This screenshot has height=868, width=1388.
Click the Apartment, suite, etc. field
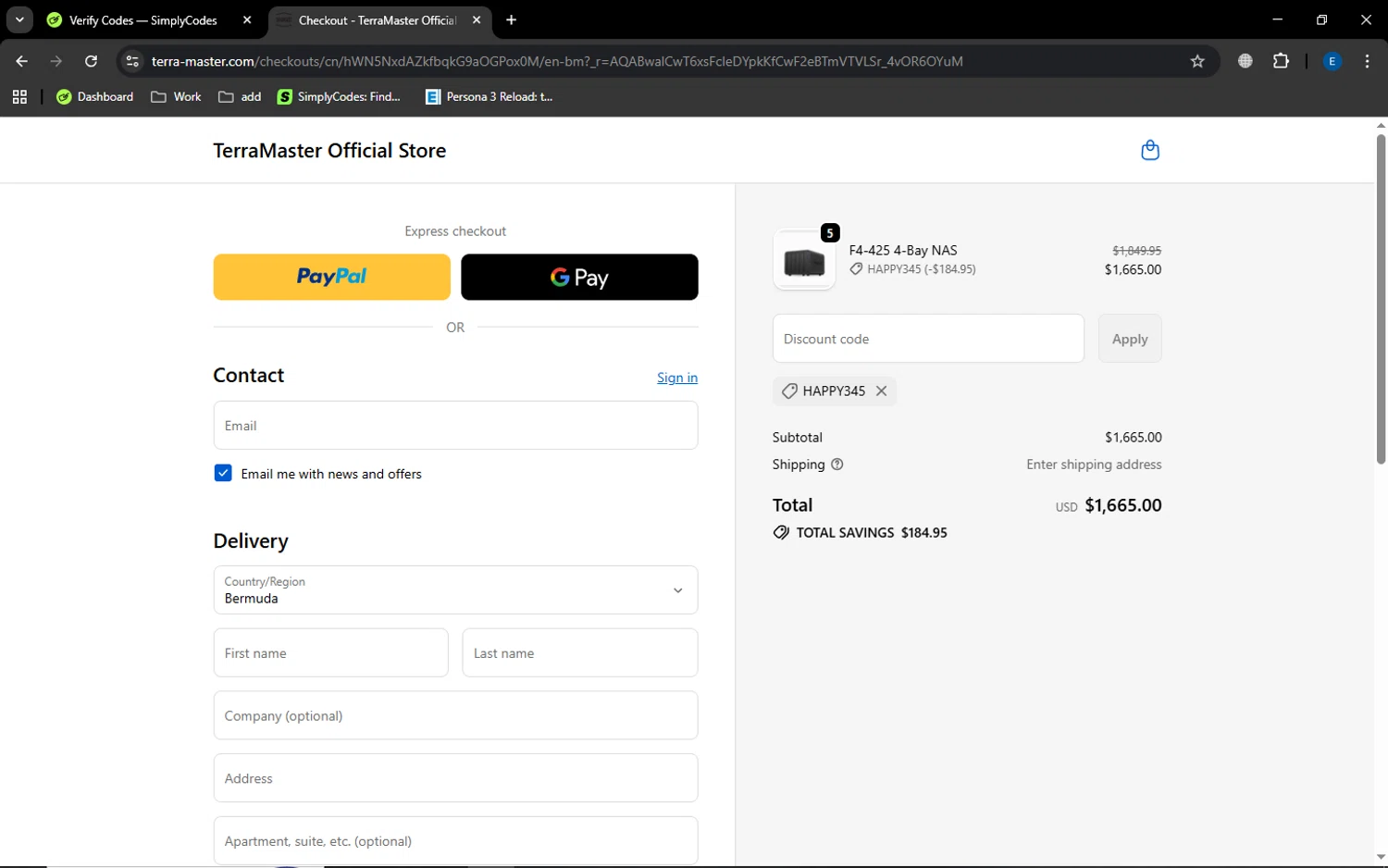[455, 840]
